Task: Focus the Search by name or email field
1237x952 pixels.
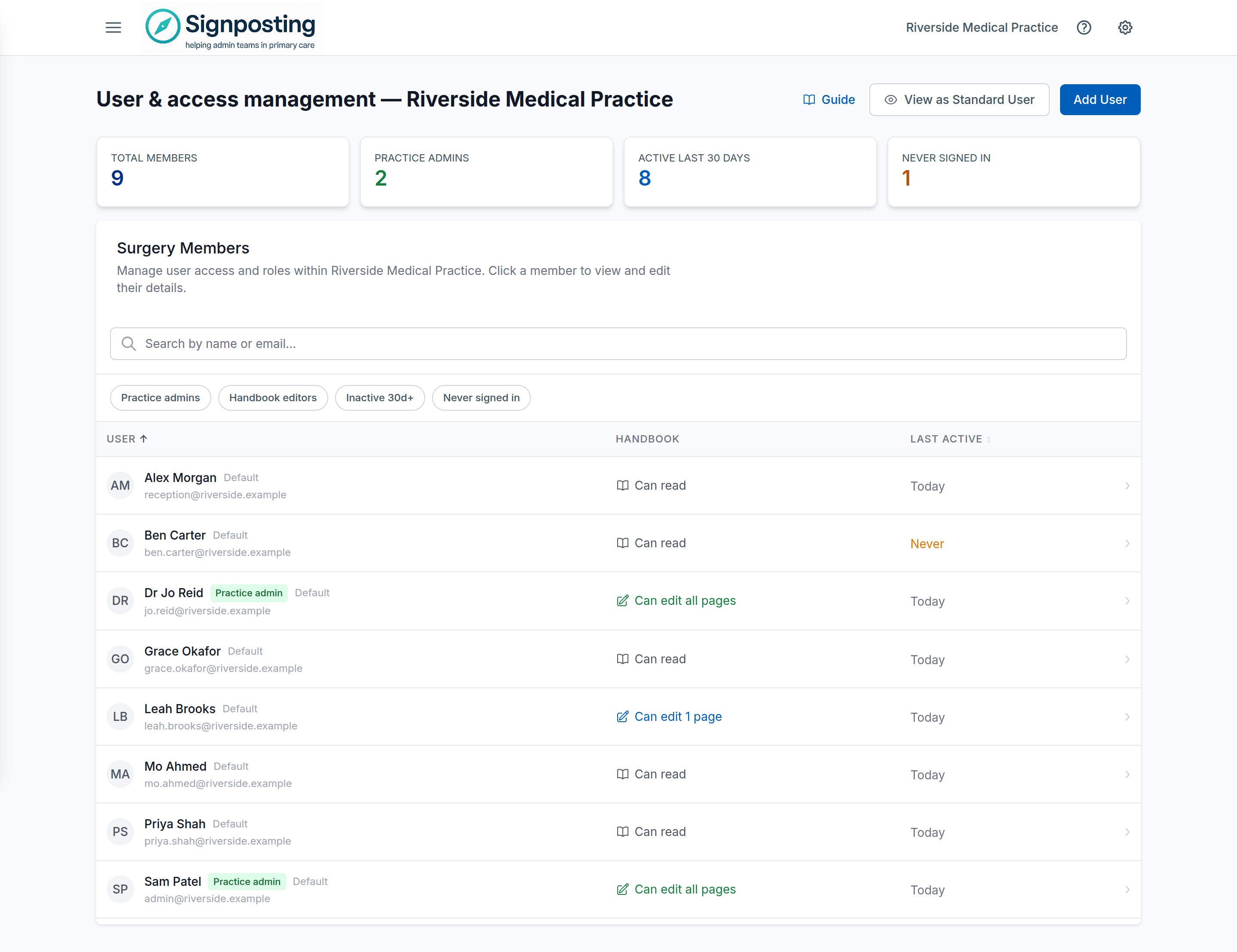Action: [618, 343]
